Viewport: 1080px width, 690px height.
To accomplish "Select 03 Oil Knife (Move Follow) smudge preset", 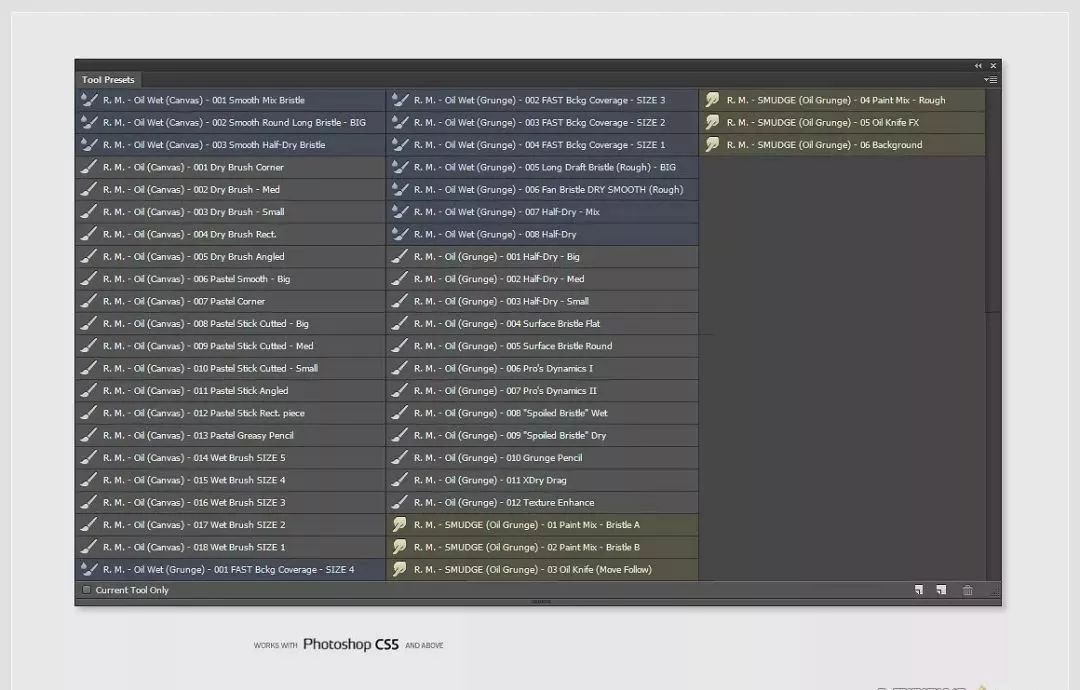I will [532, 570].
